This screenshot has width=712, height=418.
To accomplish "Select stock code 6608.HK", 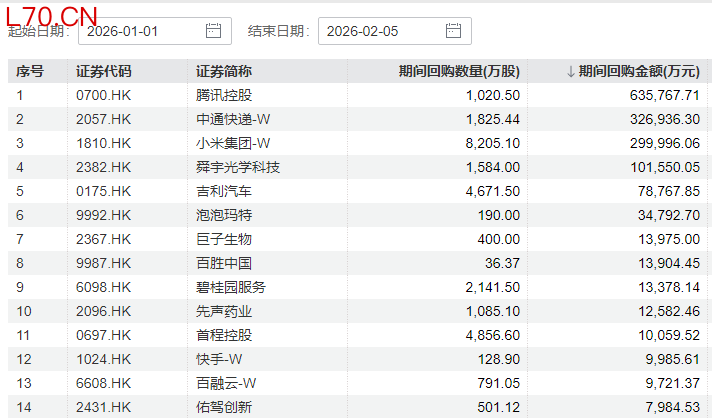I will [104, 384].
